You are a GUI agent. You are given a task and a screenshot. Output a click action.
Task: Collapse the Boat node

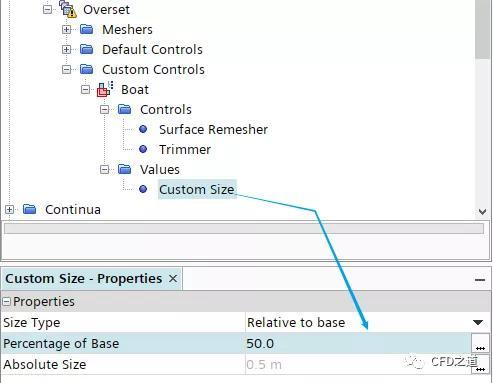click(85, 89)
